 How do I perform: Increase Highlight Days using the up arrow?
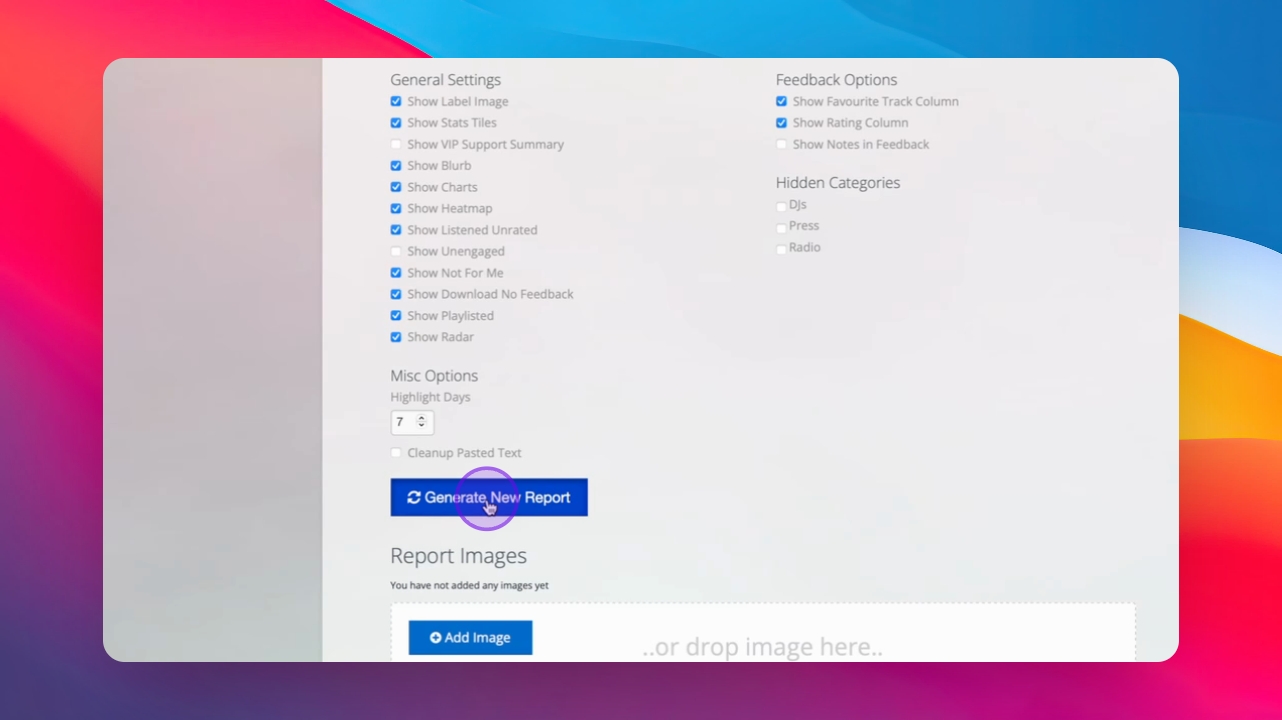[422, 418]
